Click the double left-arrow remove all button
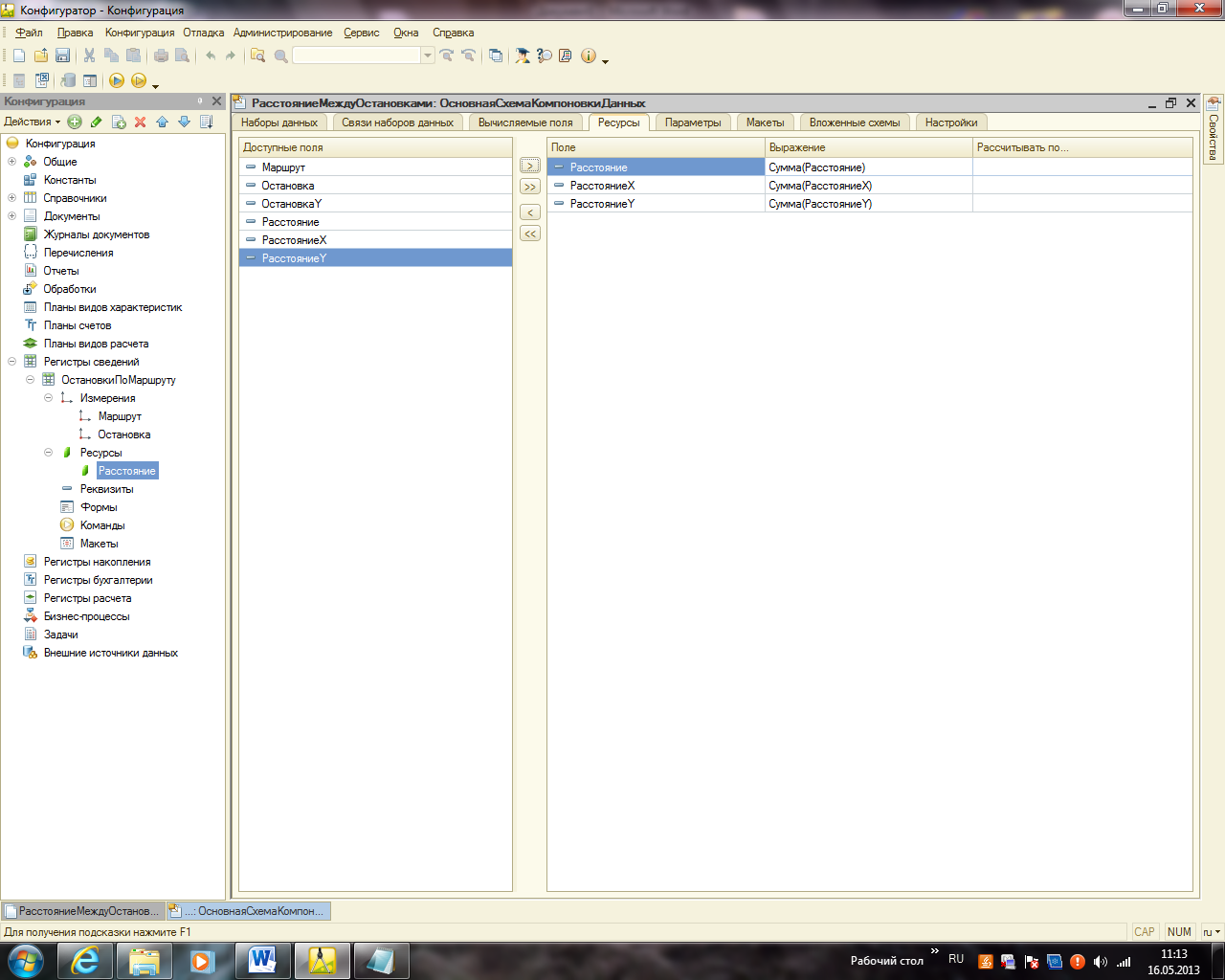Screen dimensions: 1225x980 click(x=530, y=234)
